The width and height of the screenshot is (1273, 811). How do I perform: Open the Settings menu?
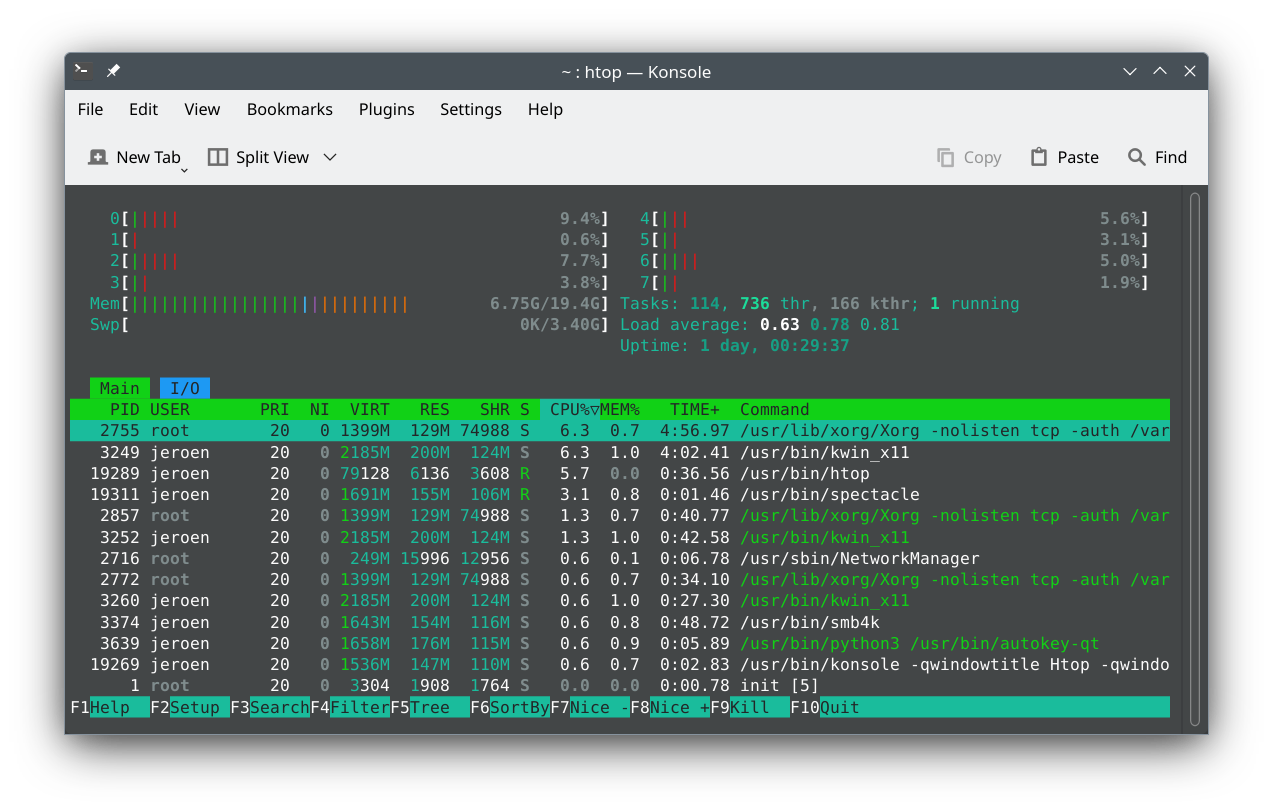pyautogui.click(x=470, y=109)
